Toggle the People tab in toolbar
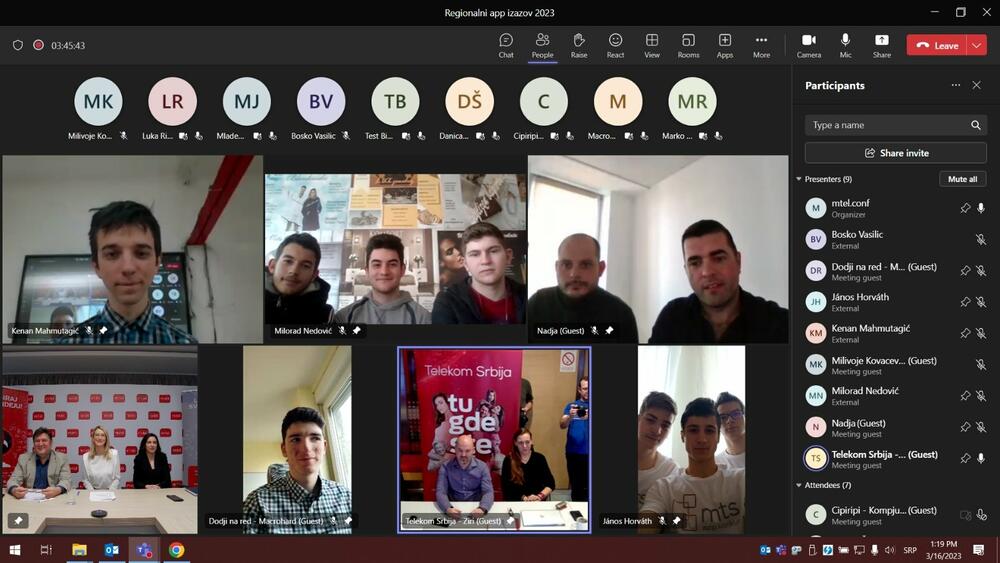The width and height of the screenshot is (1000, 563). pos(542,45)
